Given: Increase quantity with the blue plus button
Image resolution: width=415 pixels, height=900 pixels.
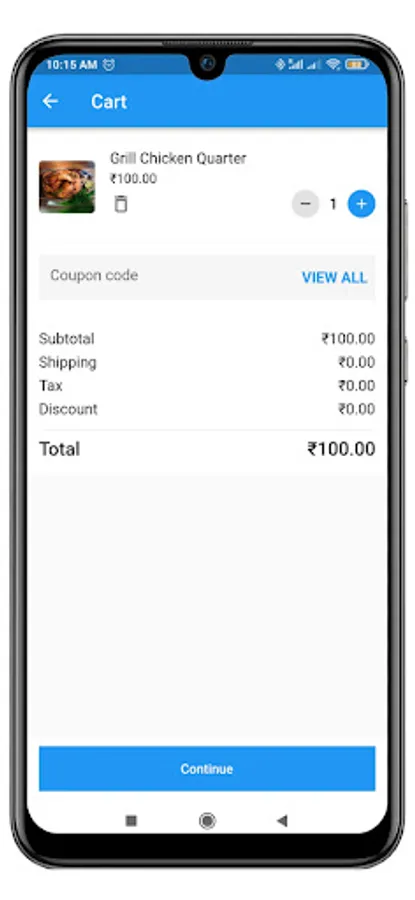Looking at the screenshot, I should click(x=361, y=204).
